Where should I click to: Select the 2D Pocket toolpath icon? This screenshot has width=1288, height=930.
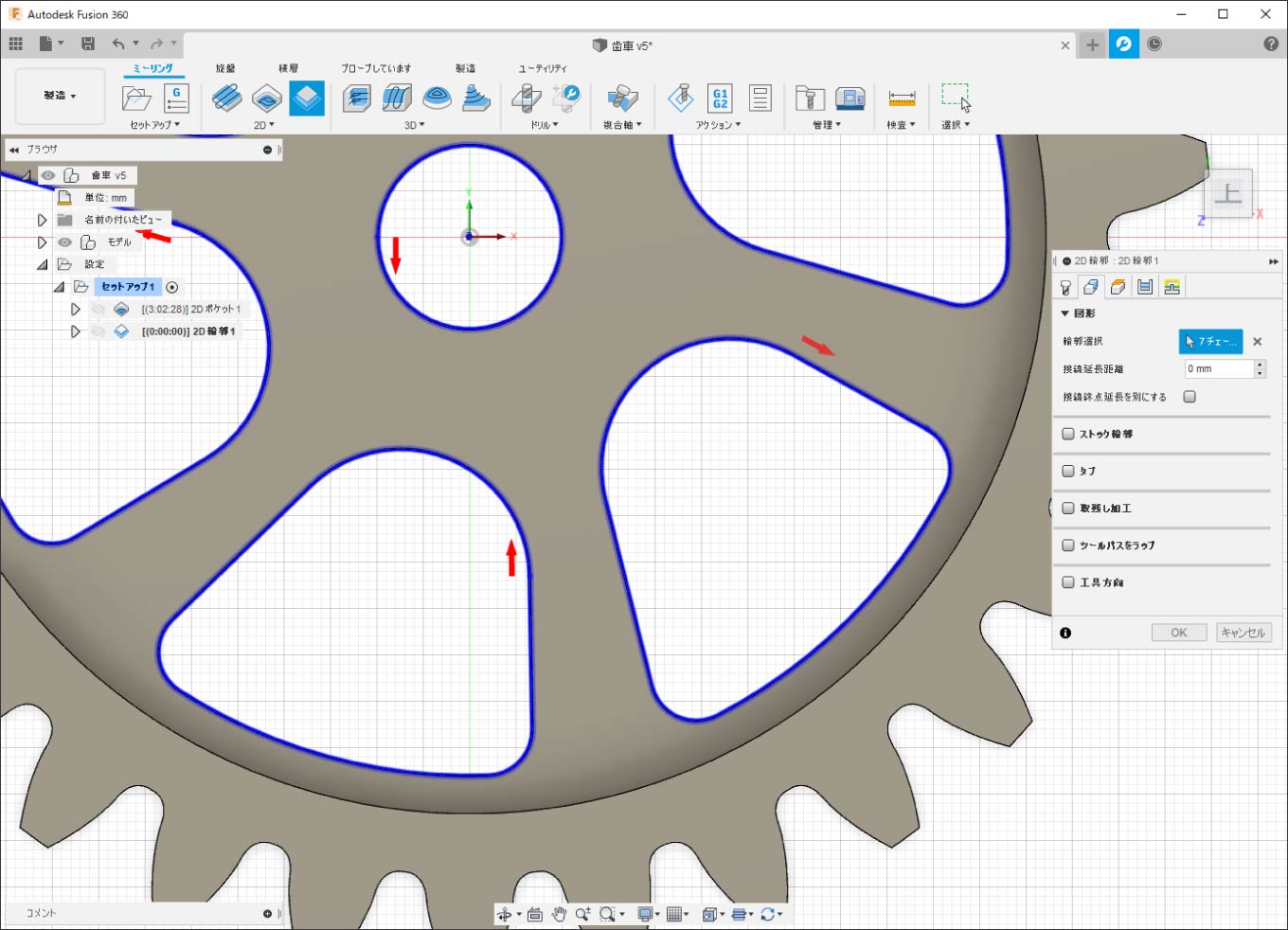[267, 98]
